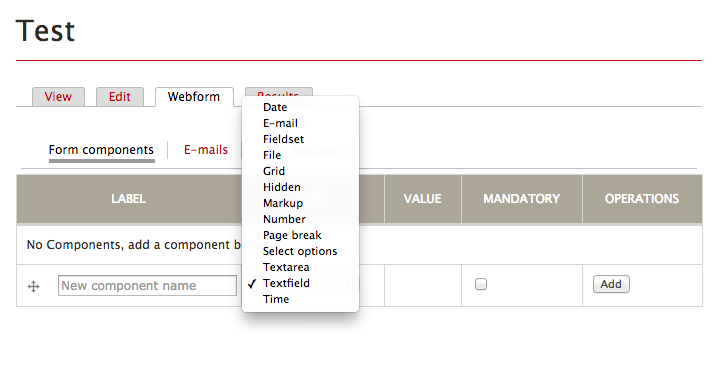Click the Add button
The height and width of the screenshot is (367, 720).
[611, 284]
